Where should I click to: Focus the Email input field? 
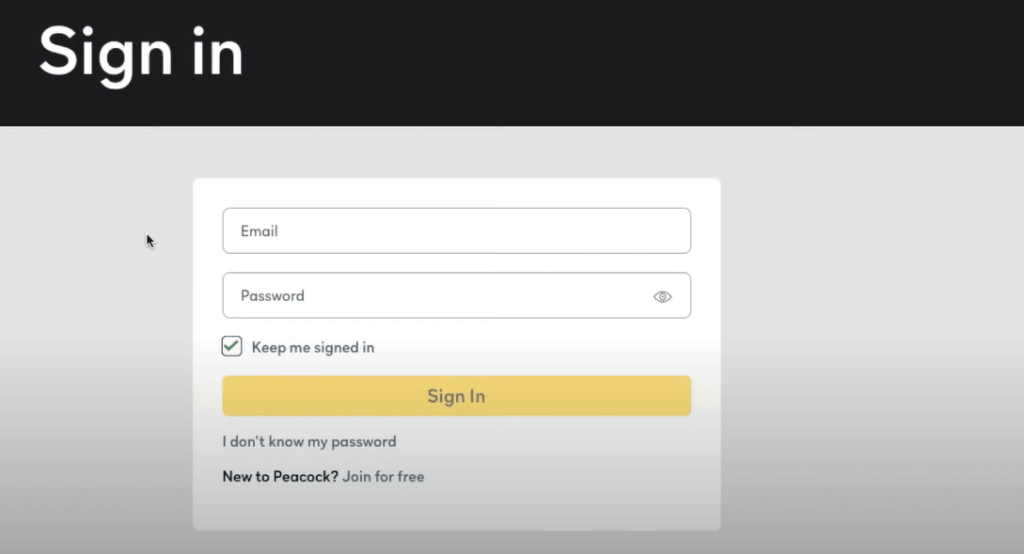[x=456, y=231]
